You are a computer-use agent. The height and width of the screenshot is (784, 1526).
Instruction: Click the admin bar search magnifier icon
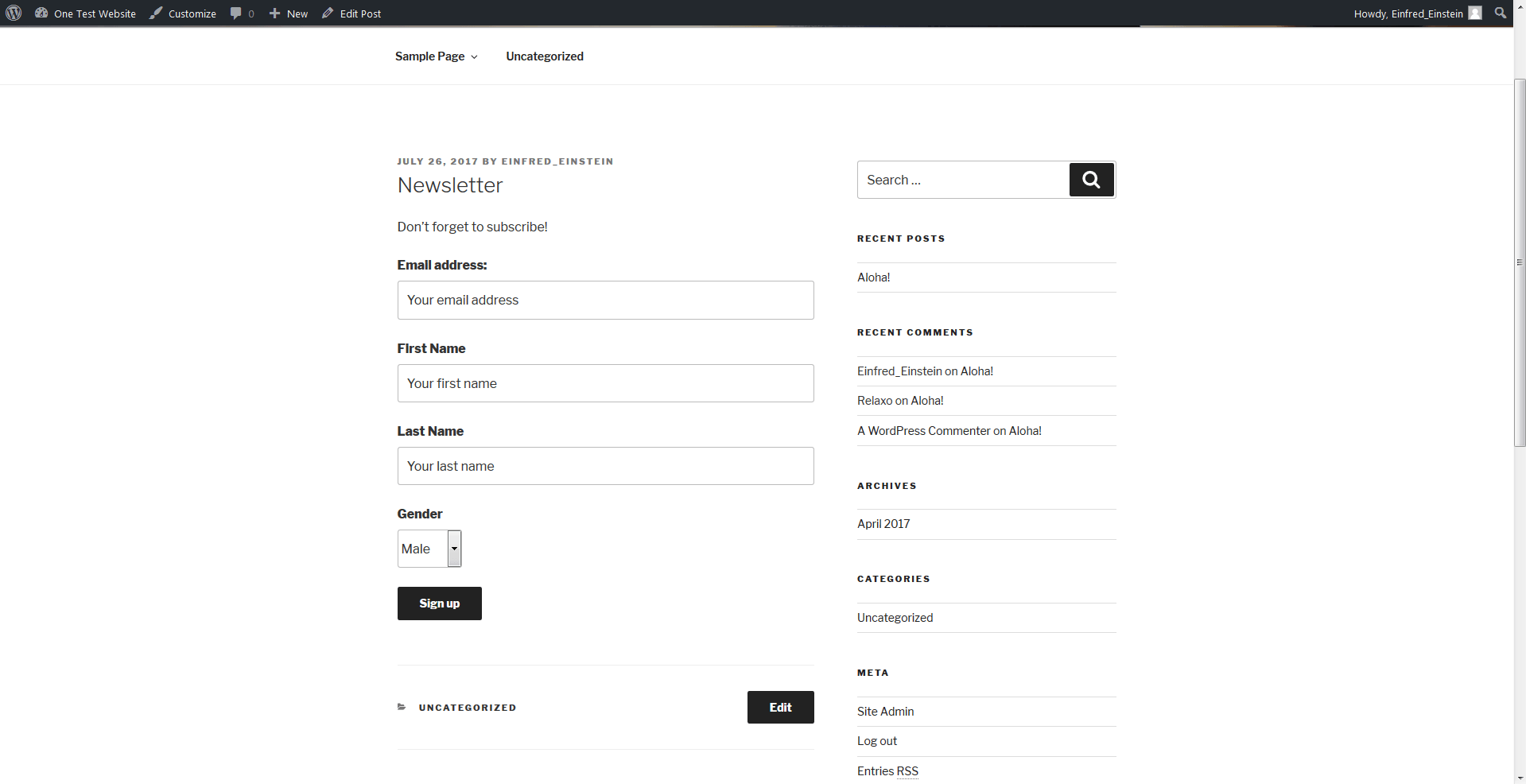tap(1500, 14)
